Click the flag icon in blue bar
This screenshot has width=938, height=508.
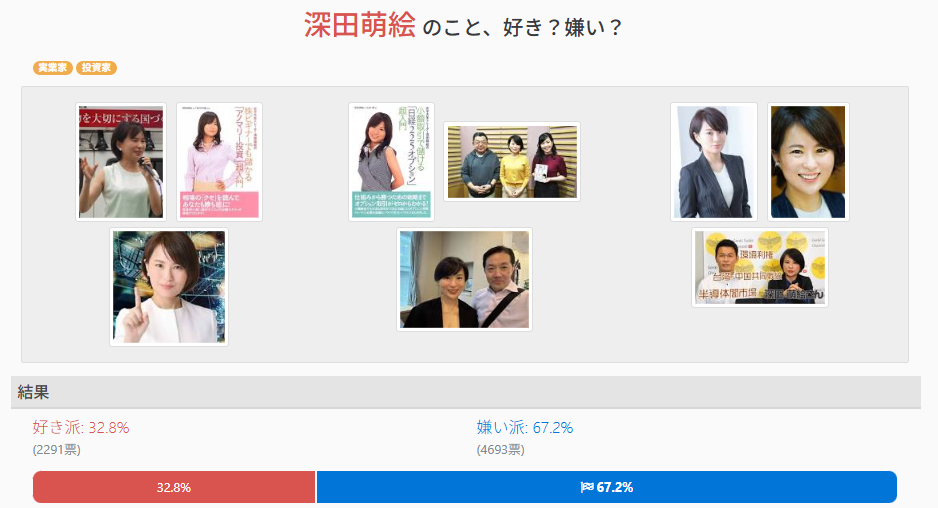587,487
